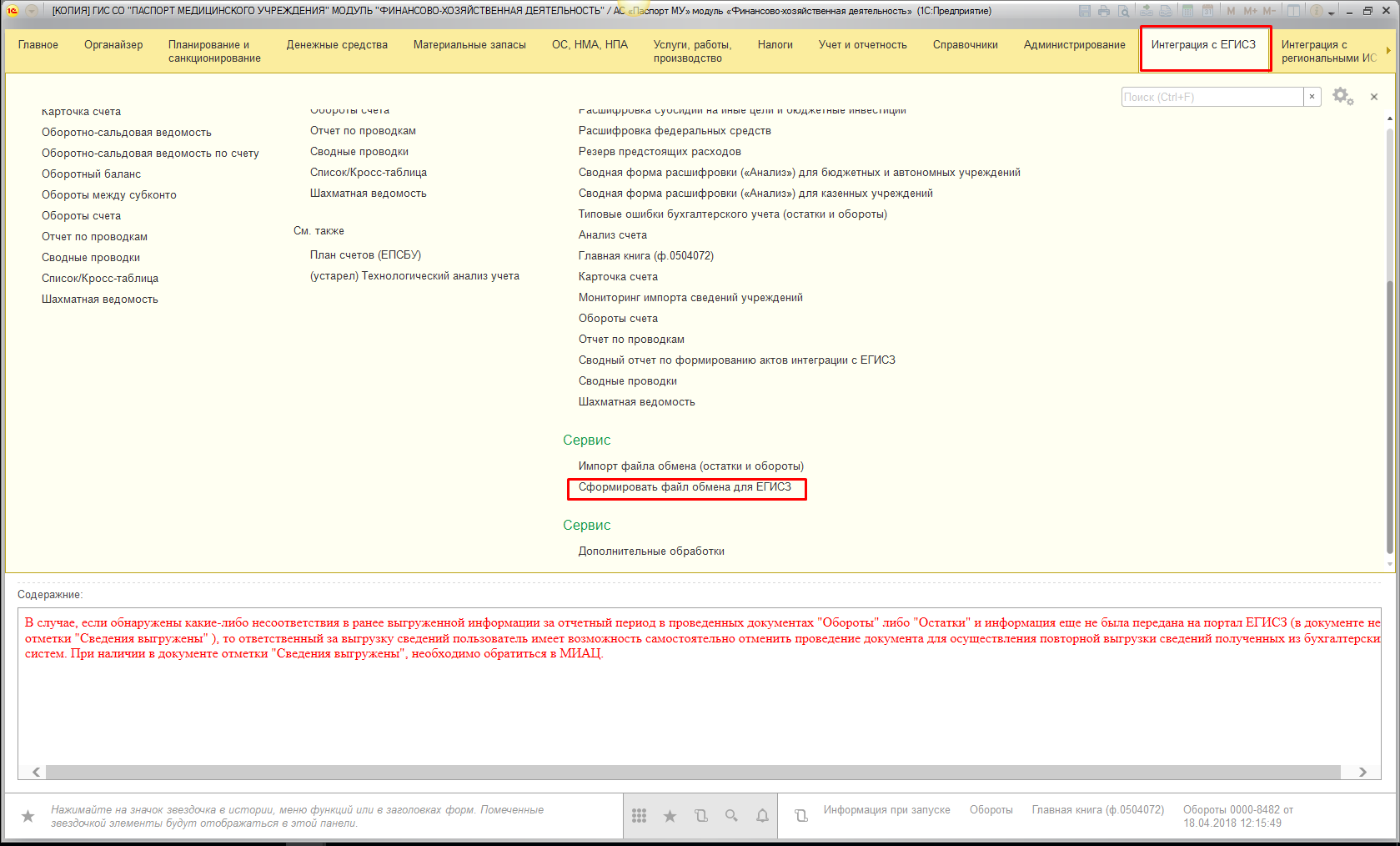Switch to Интеграция с ЕГИСЗ section

(1203, 45)
